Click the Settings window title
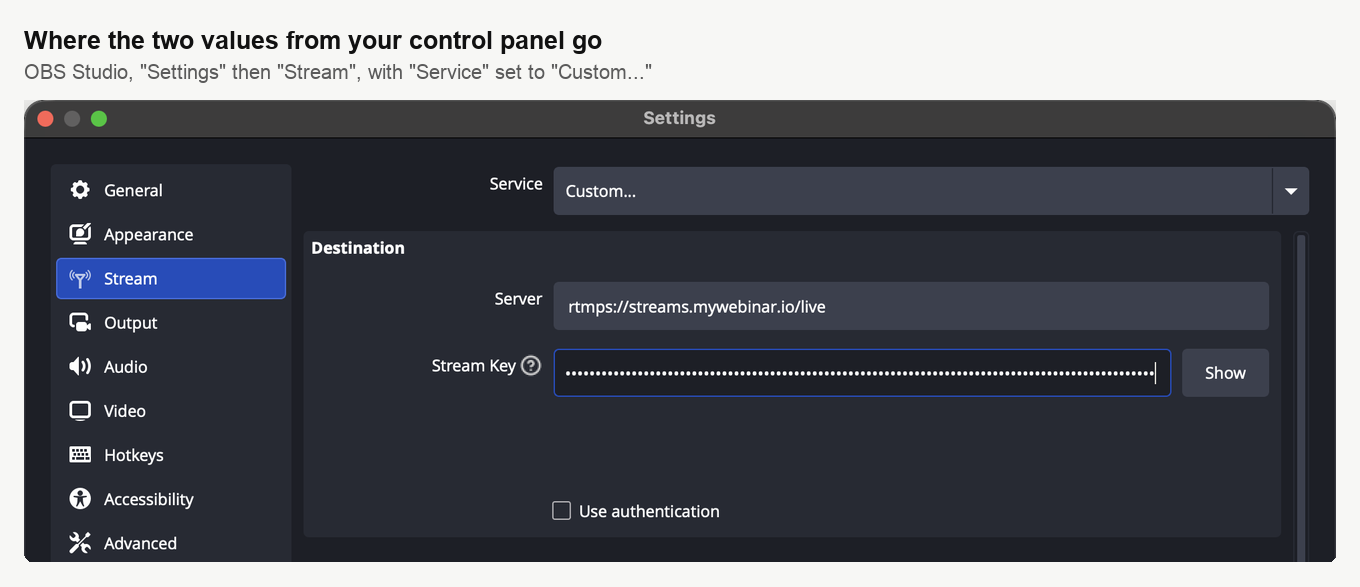The width and height of the screenshot is (1360, 587). pyautogui.click(x=680, y=118)
